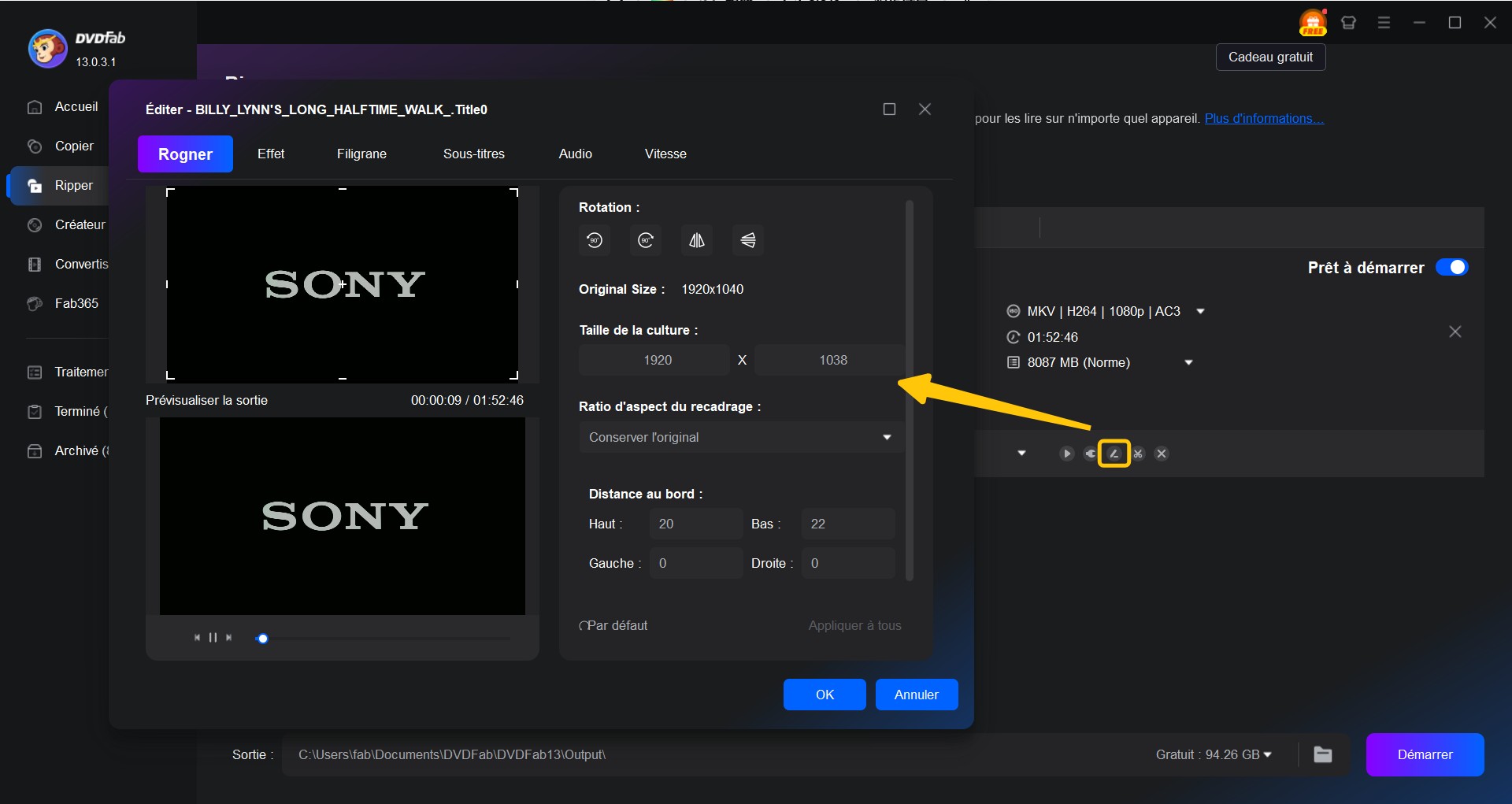Switch to the Filigrane tab
This screenshot has width=1512, height=804.
(x=361, y=154)
